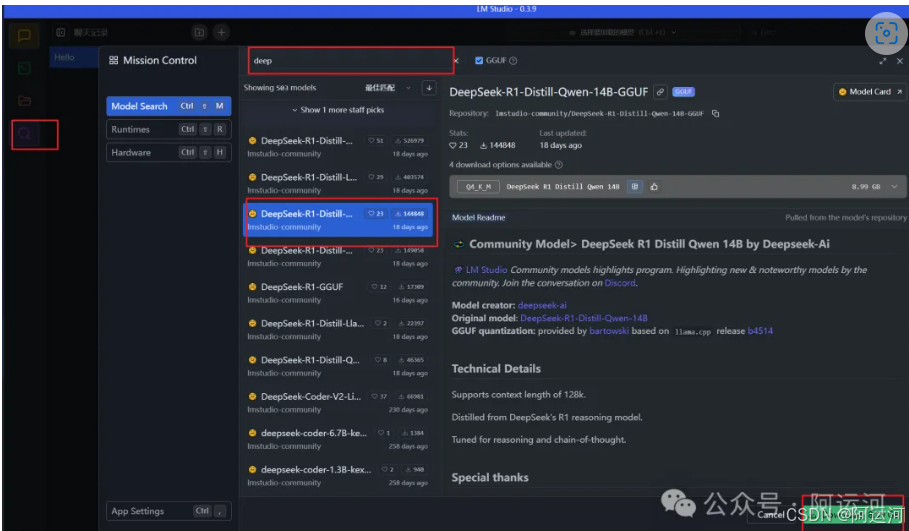Open the 最佳匹配 sort dropdown
Image resolution: width=909 pixels, height=531 pixels.
pyautogui.click(x=387, y=88)
